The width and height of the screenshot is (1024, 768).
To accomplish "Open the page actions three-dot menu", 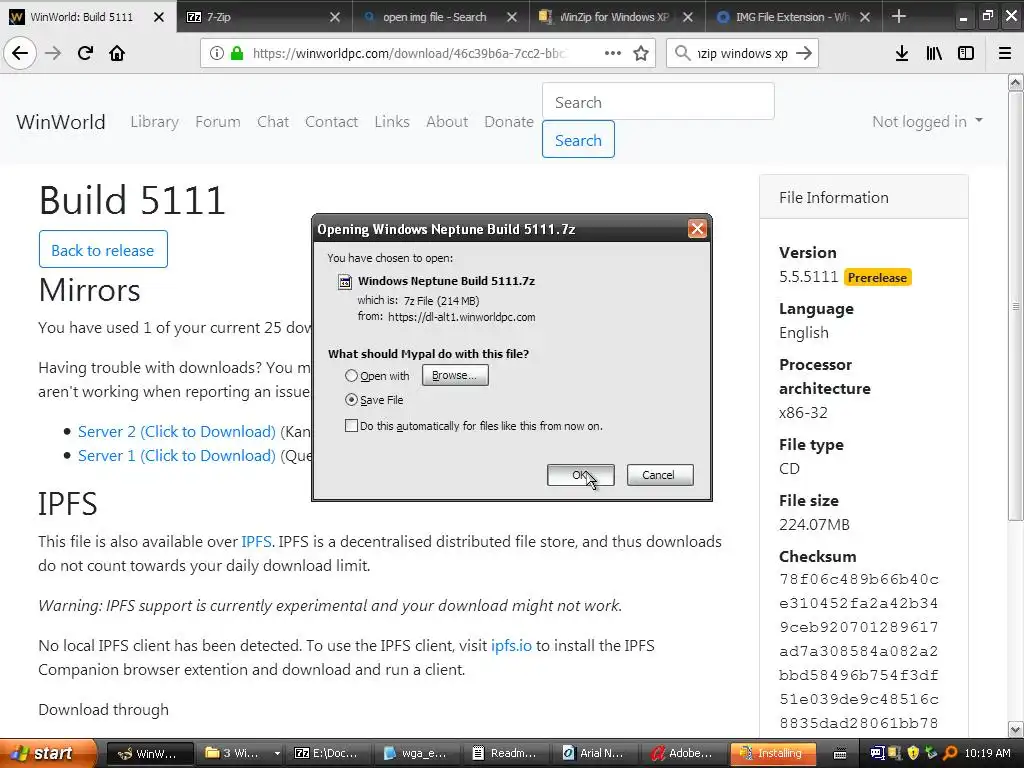I will click(613, 53).
